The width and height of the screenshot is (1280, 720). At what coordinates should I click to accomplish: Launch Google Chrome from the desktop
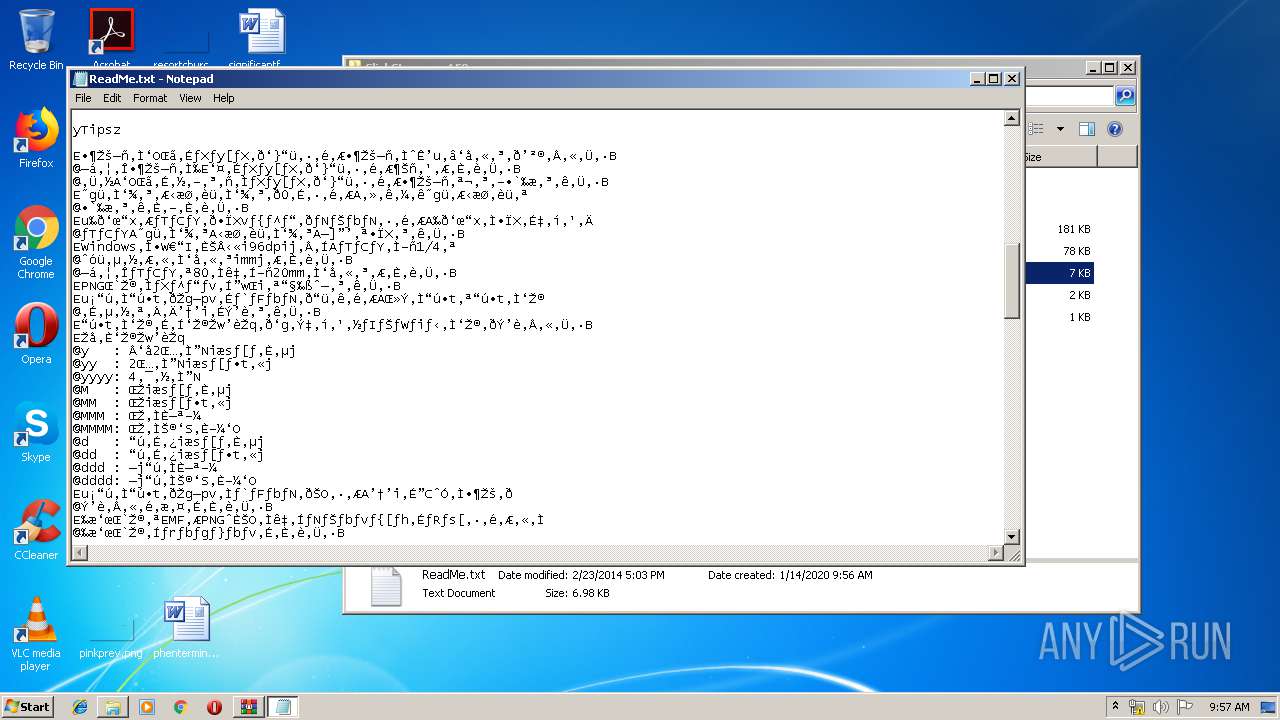(36, 242)
